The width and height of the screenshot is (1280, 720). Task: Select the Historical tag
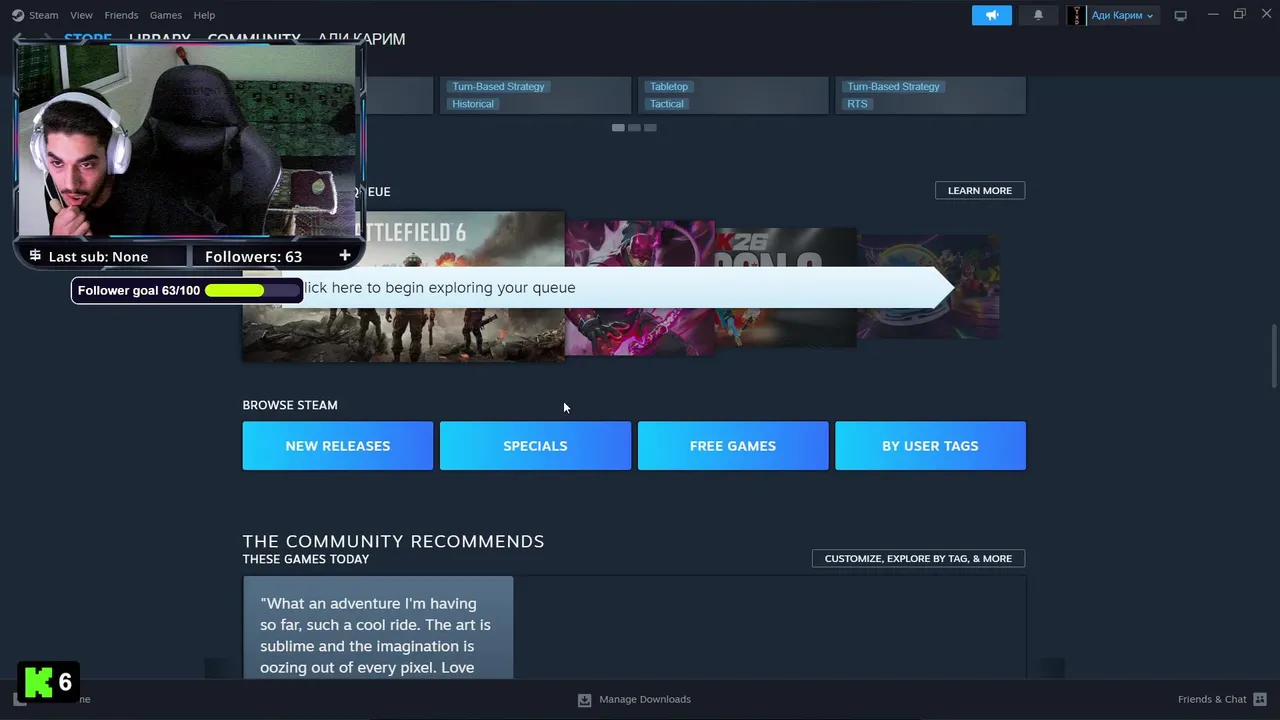tap(473, 104)
